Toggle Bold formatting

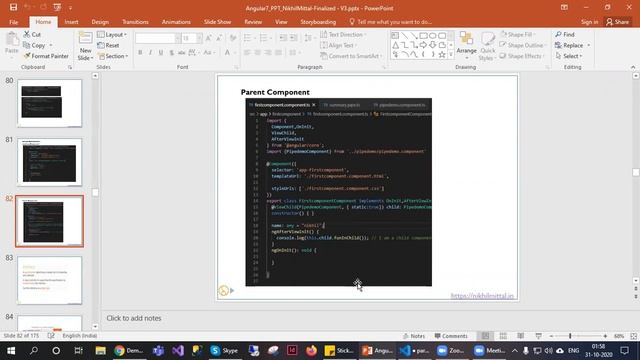pyautogui.click(x=140, y=52)
